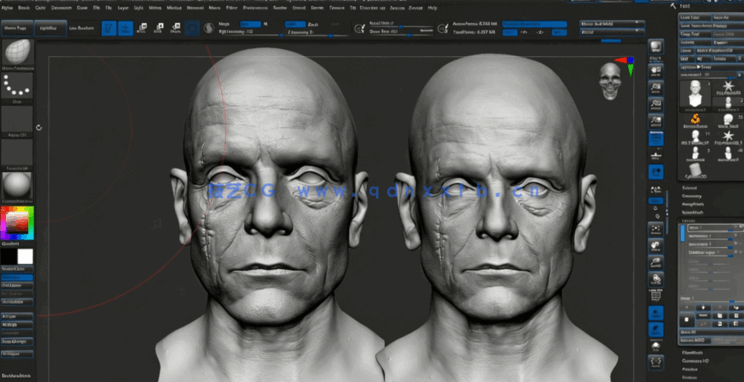Click the Z Intensity slider
This screenshot has width=744, height=382.
pos(318,33)
